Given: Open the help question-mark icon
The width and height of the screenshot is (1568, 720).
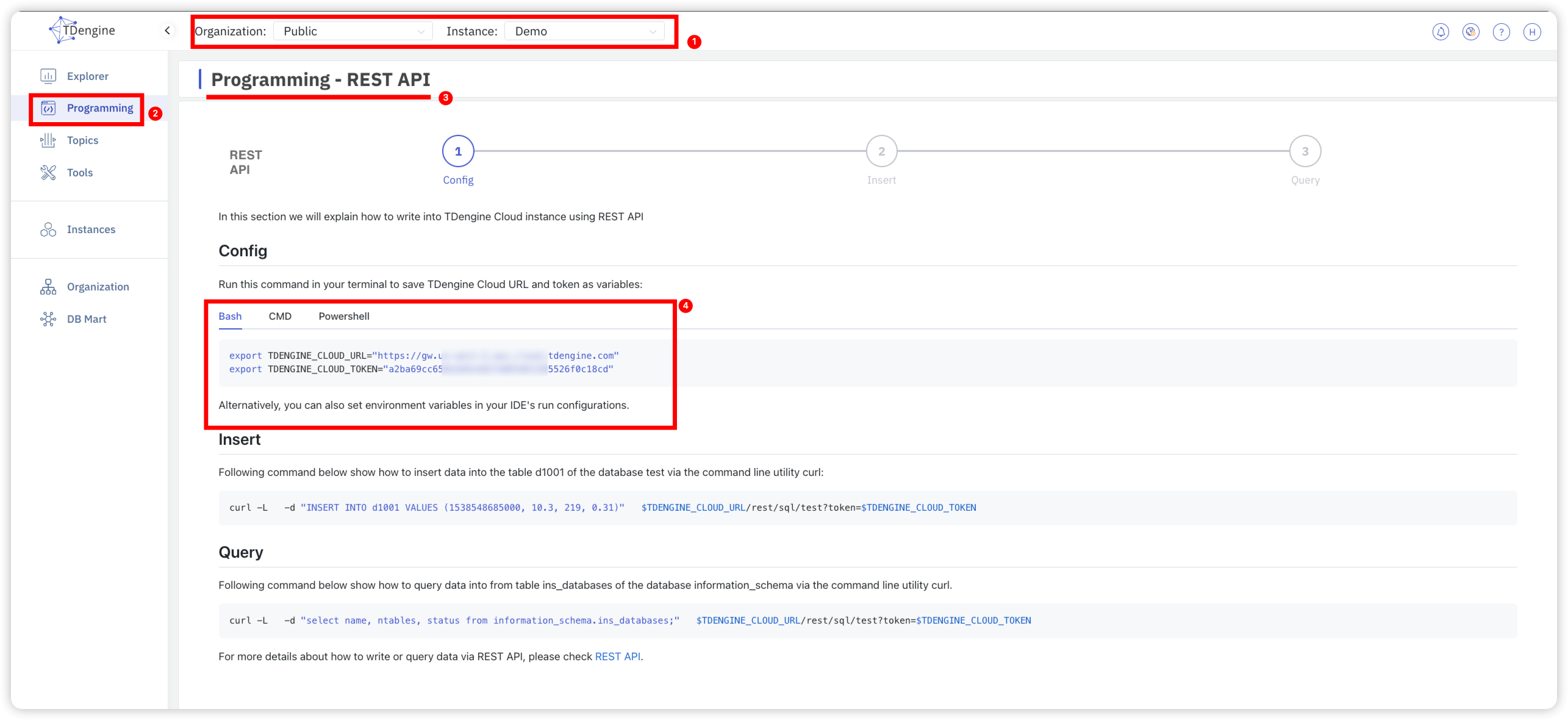Looking at the screenshot, I should pos(1502,32).
